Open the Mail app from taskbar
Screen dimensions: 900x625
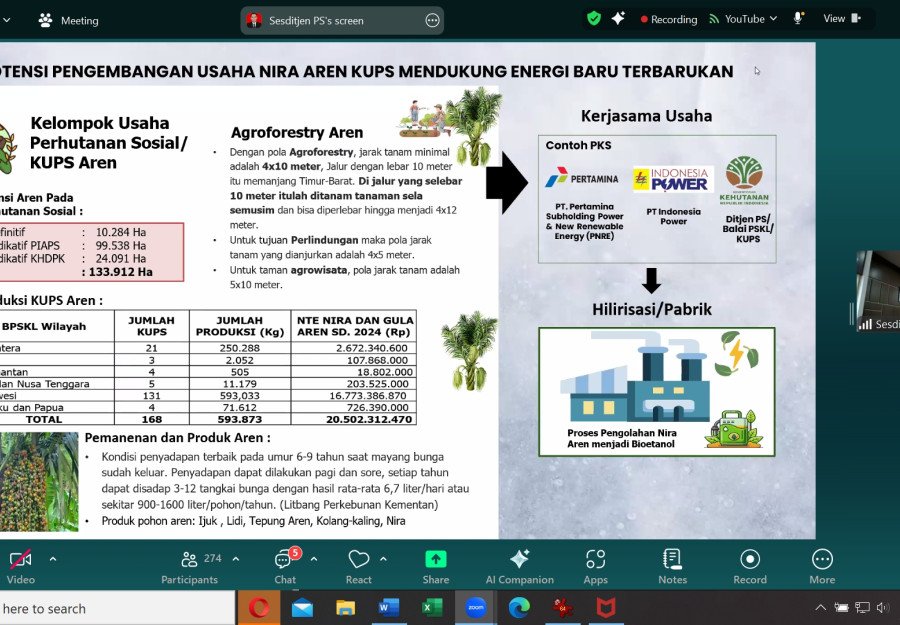pyautogui.click(x=302, y=607)
